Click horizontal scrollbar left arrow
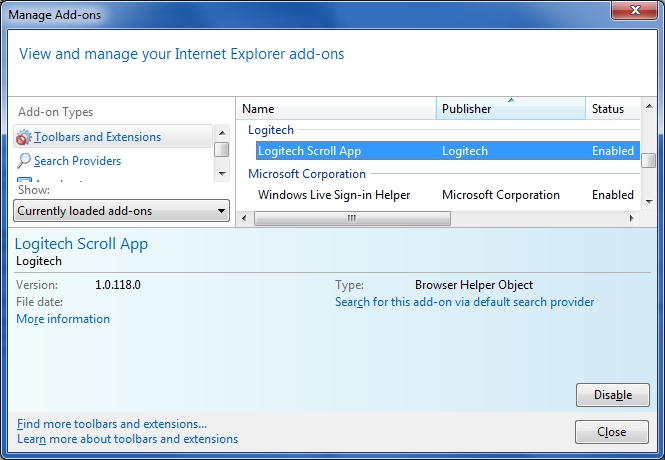The width and height of the screenshot is (665, 460). click(x=244, y=218)
